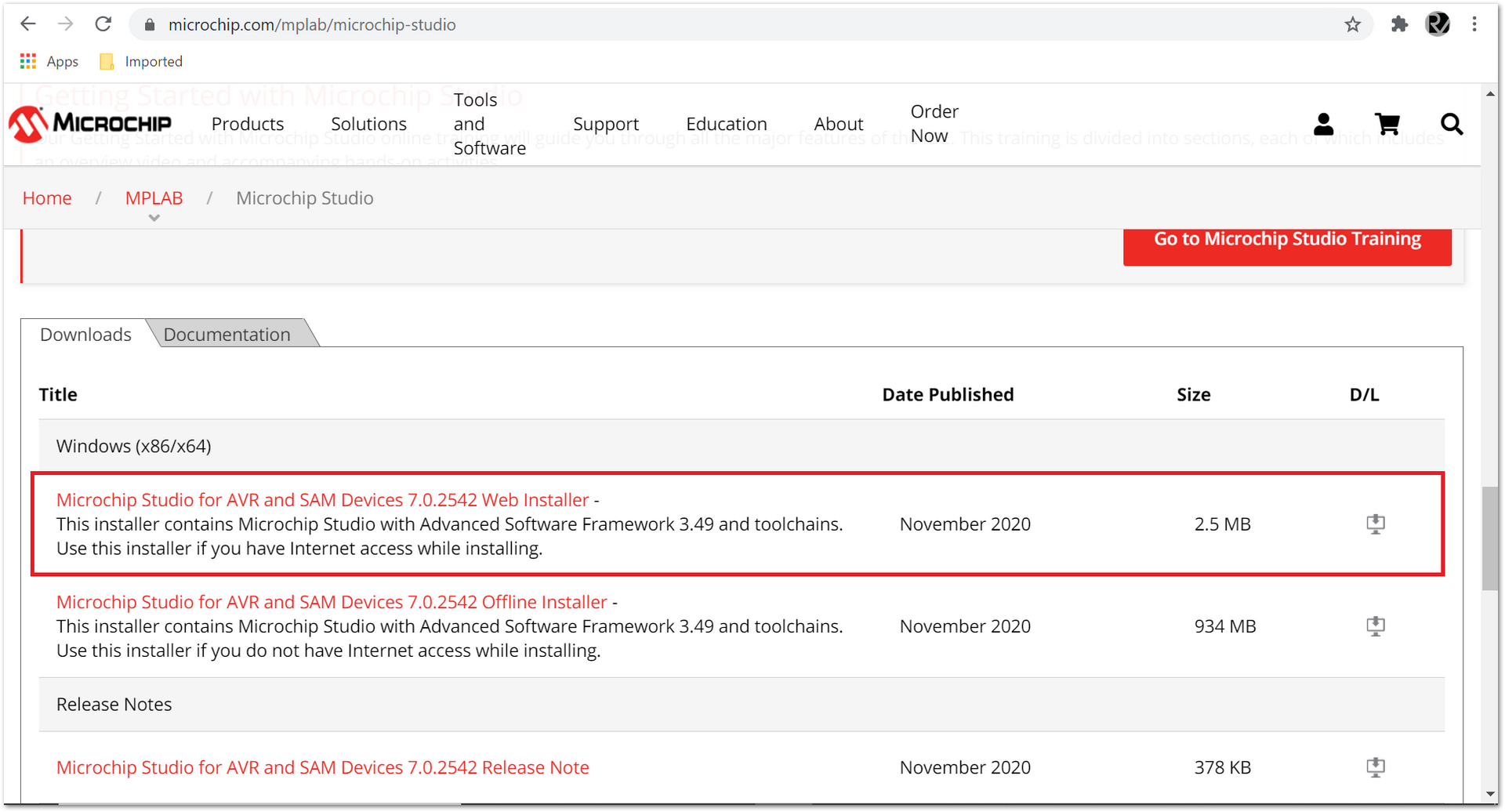
Task: Open the Imported bookmarks folder
Action: (x=141, y=61)
